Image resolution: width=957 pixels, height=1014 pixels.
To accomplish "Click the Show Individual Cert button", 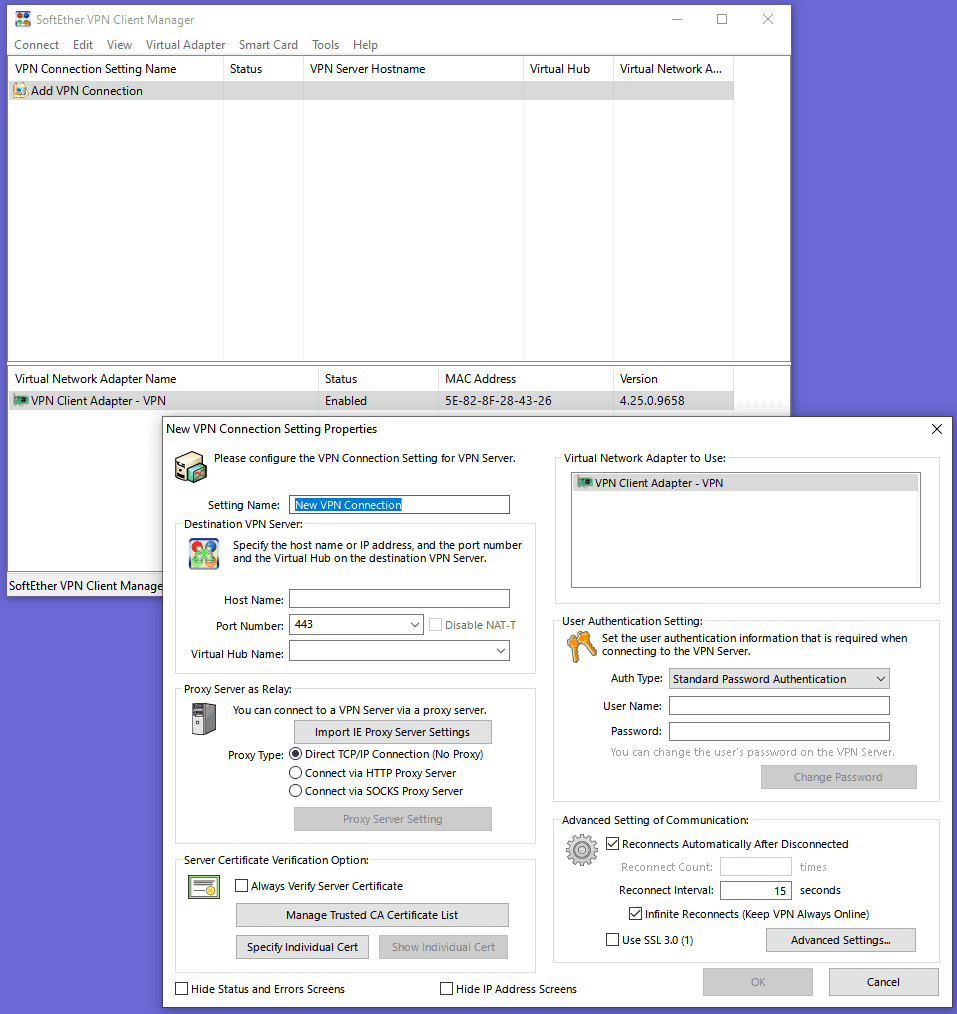I will coord(443,947).
